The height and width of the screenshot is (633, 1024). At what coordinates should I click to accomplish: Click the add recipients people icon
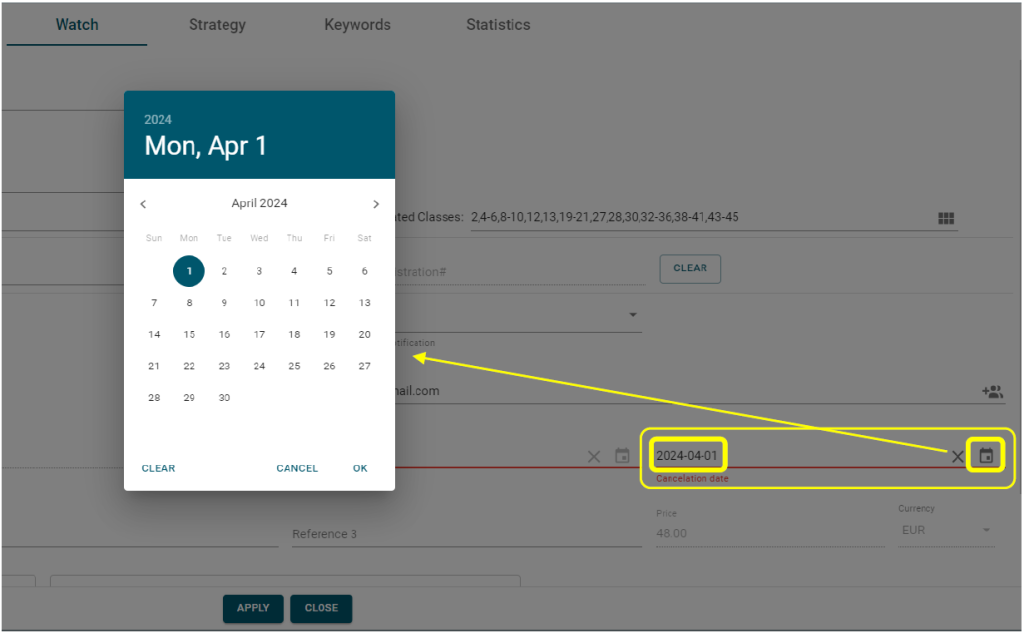[x=992, y=391]
